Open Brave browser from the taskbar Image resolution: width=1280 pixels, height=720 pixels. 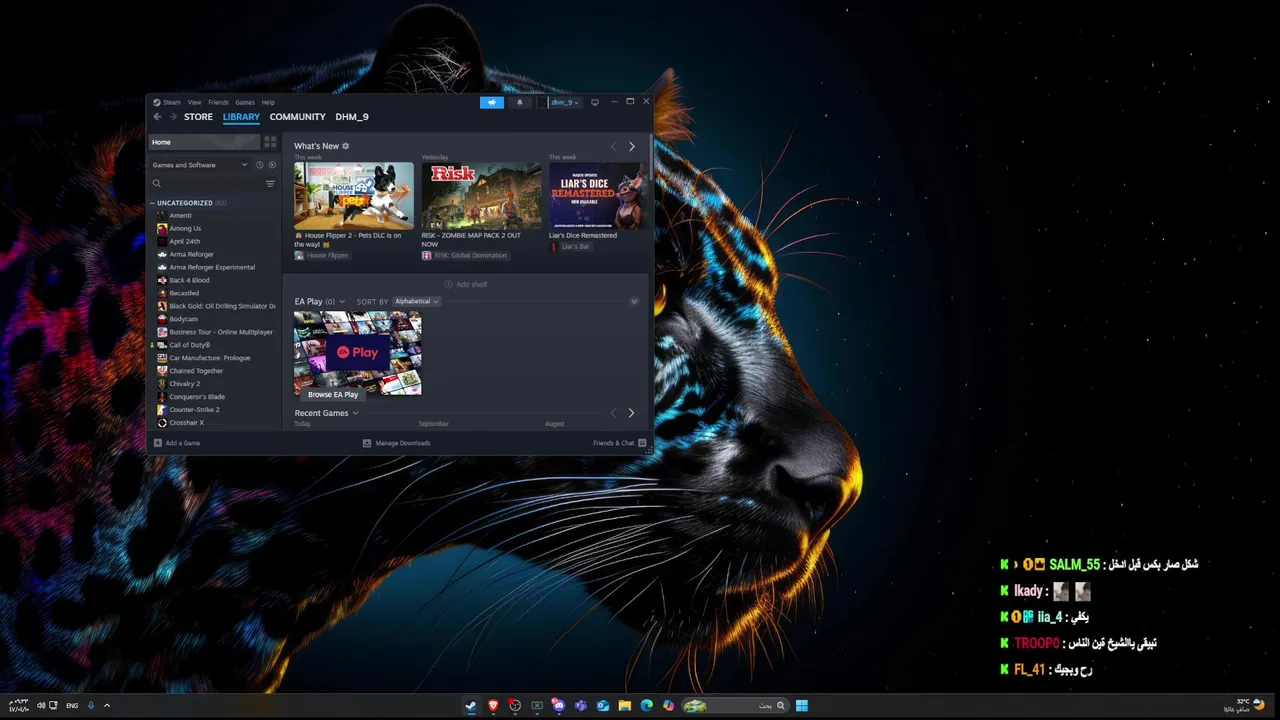[x=493, y=706]
